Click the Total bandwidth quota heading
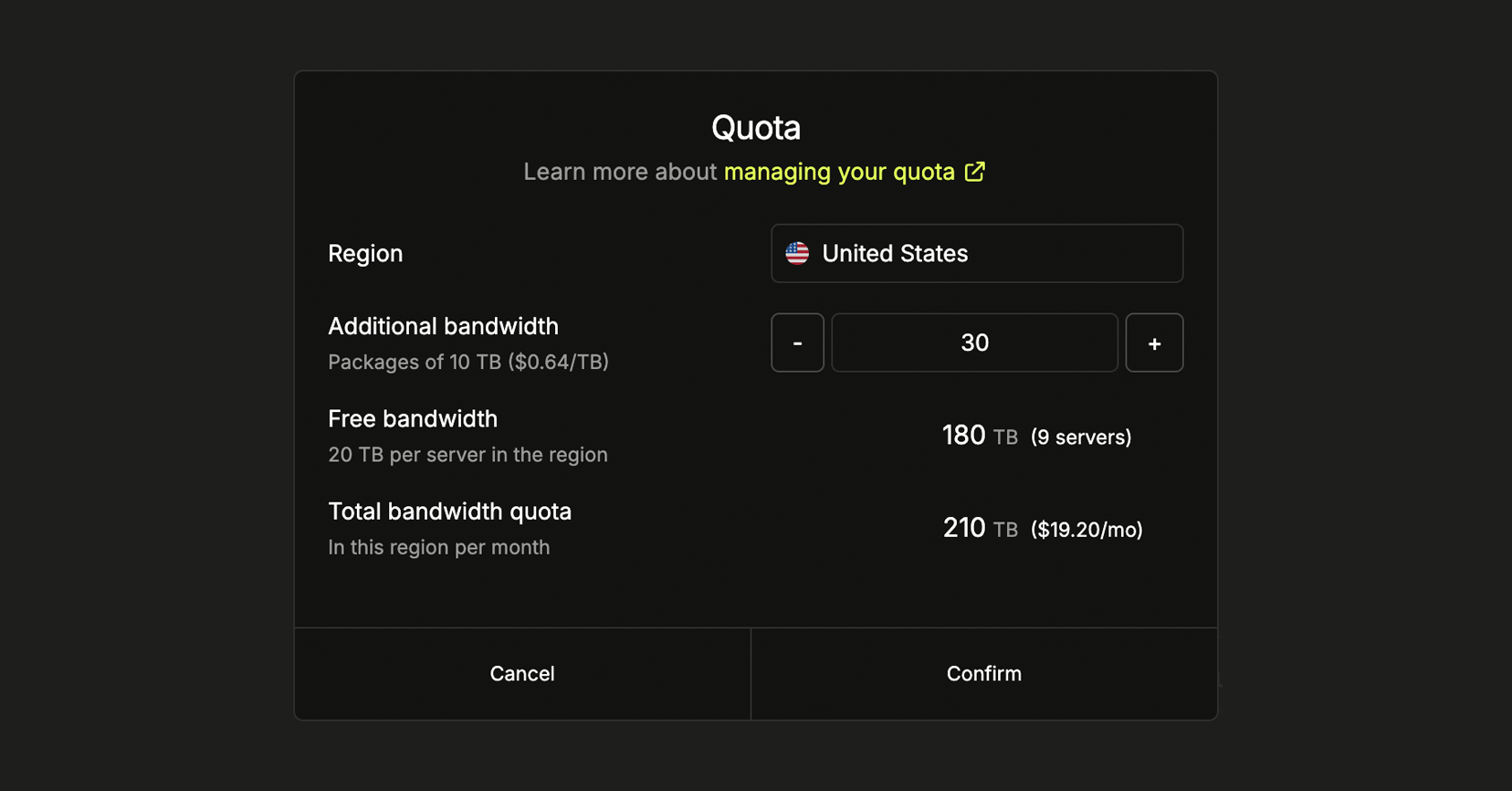 pos(449,512)
